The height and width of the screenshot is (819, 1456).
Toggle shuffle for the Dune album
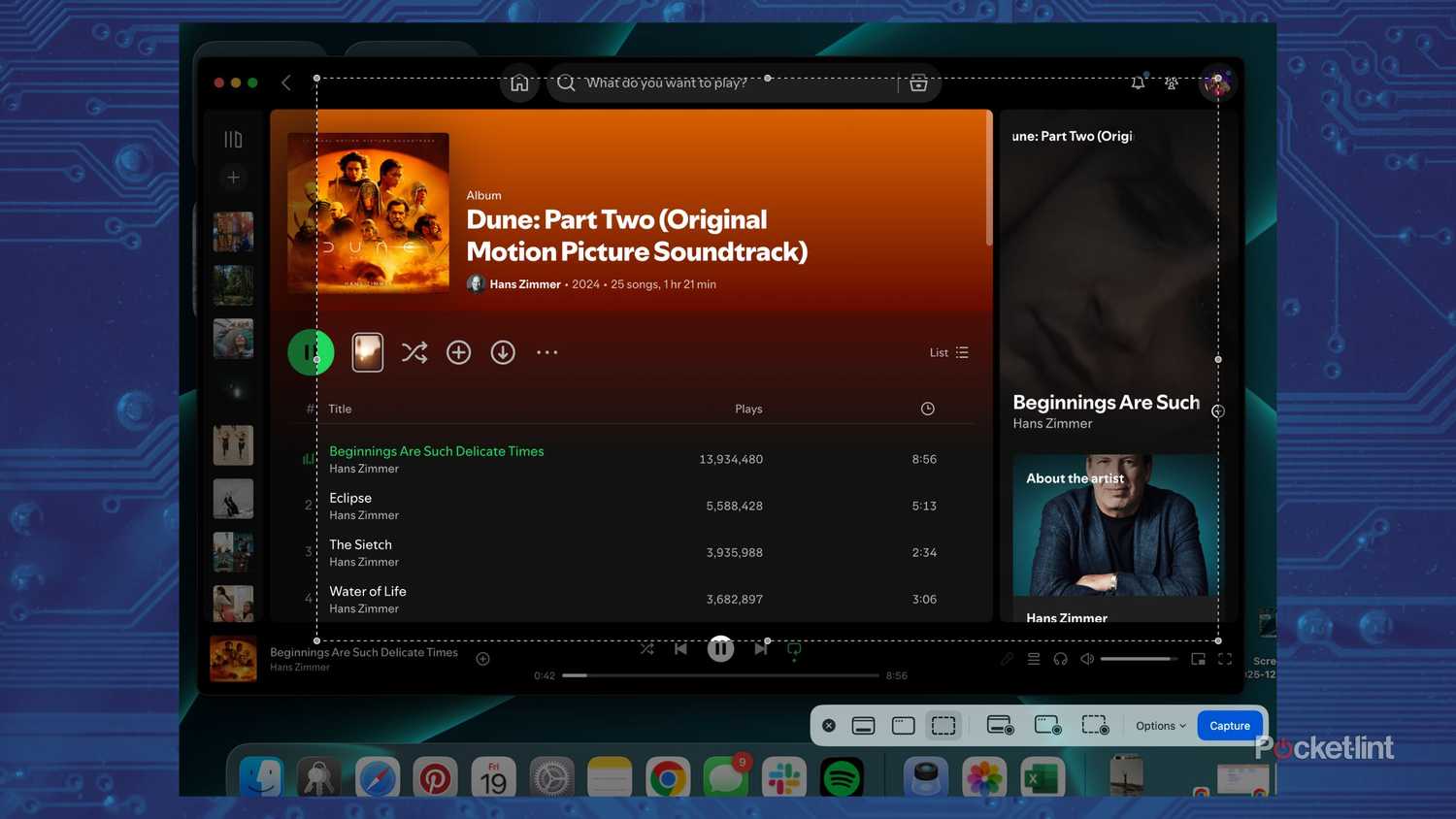pyautogui.click(x=414, y=351)
